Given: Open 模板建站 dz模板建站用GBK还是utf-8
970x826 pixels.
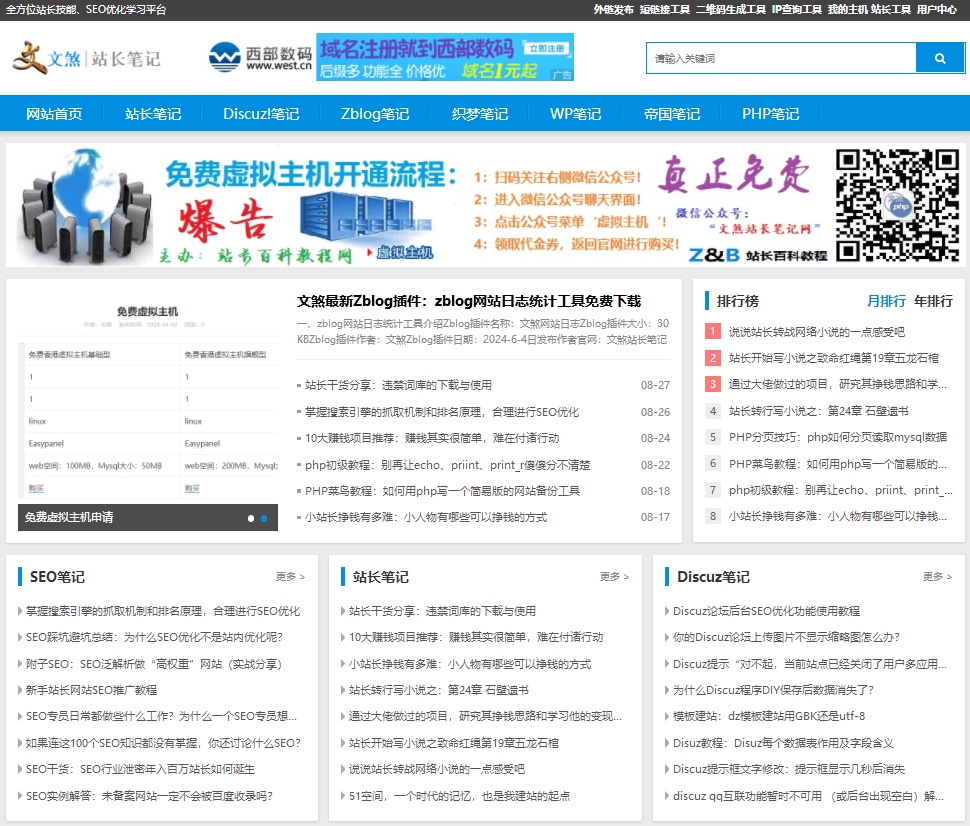Looking at the screenshot, I should (x=769, y=716).
